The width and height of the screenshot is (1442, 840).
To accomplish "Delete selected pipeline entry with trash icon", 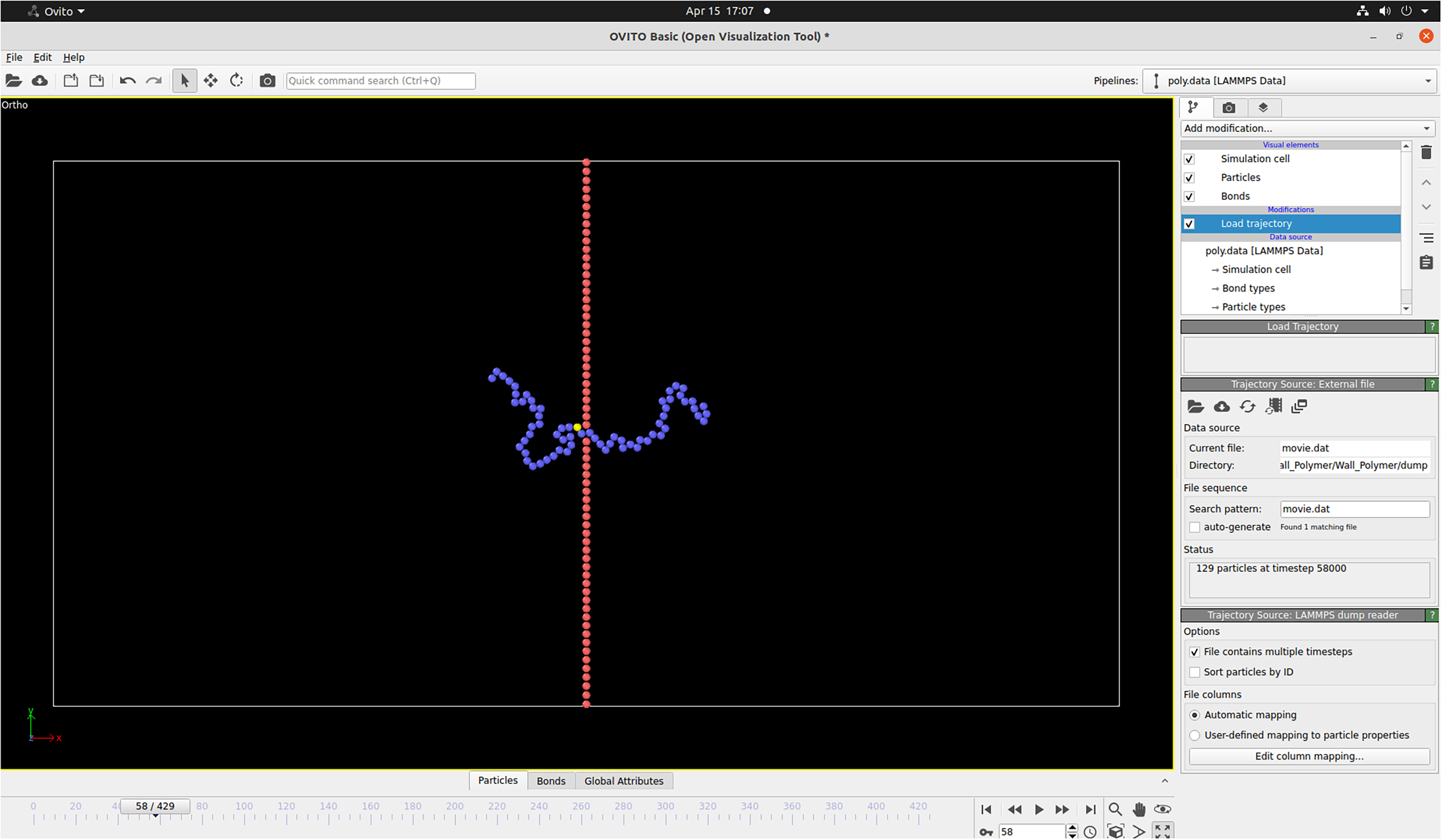I will point(1426,153).
